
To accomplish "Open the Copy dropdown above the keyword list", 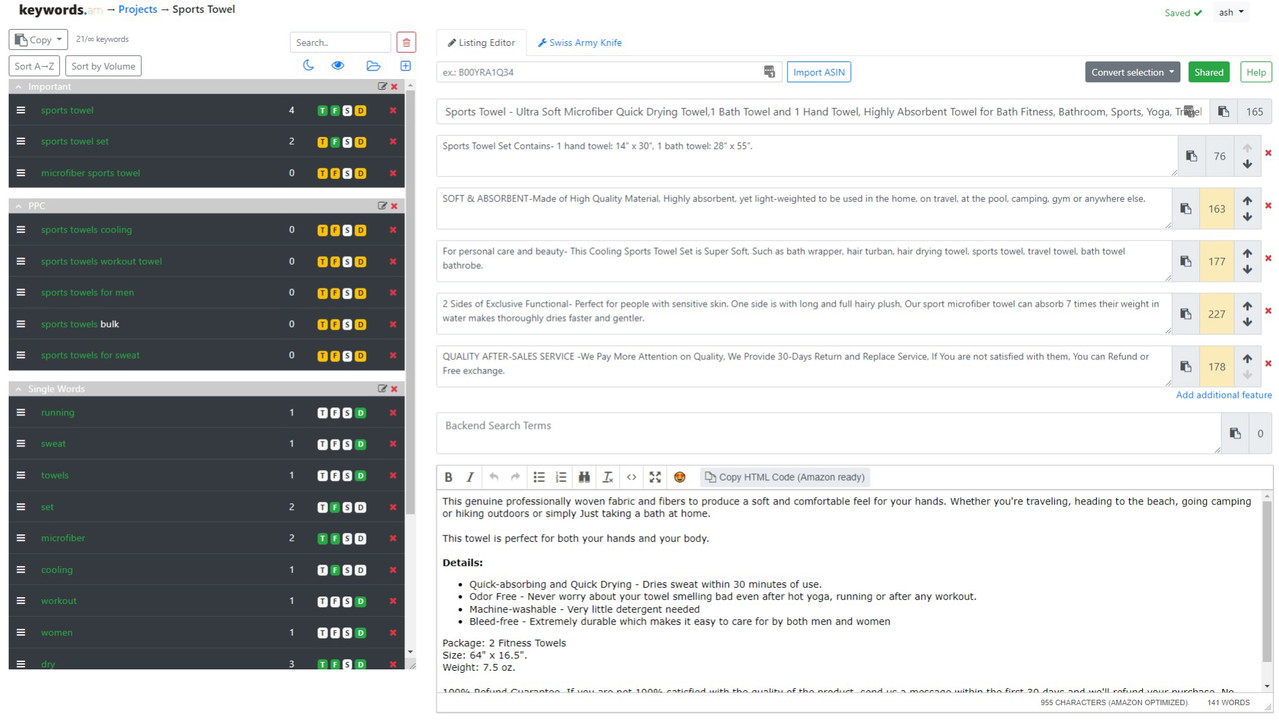I will pos(38,40).
